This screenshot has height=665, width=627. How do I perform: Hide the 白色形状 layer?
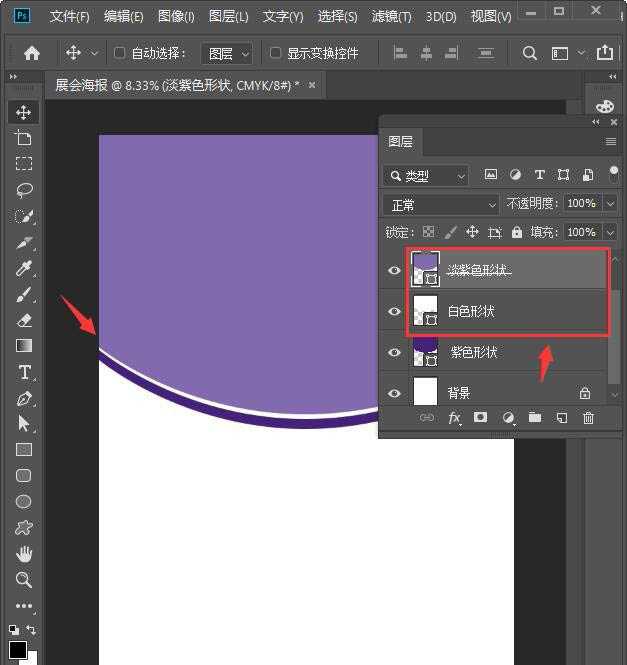(394, 312)
